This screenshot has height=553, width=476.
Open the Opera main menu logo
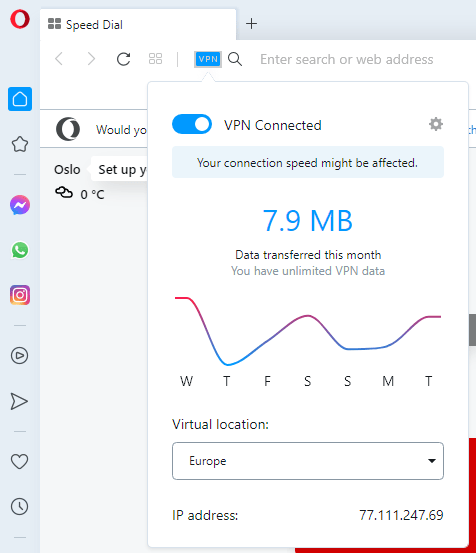click(x=20, y=19)
